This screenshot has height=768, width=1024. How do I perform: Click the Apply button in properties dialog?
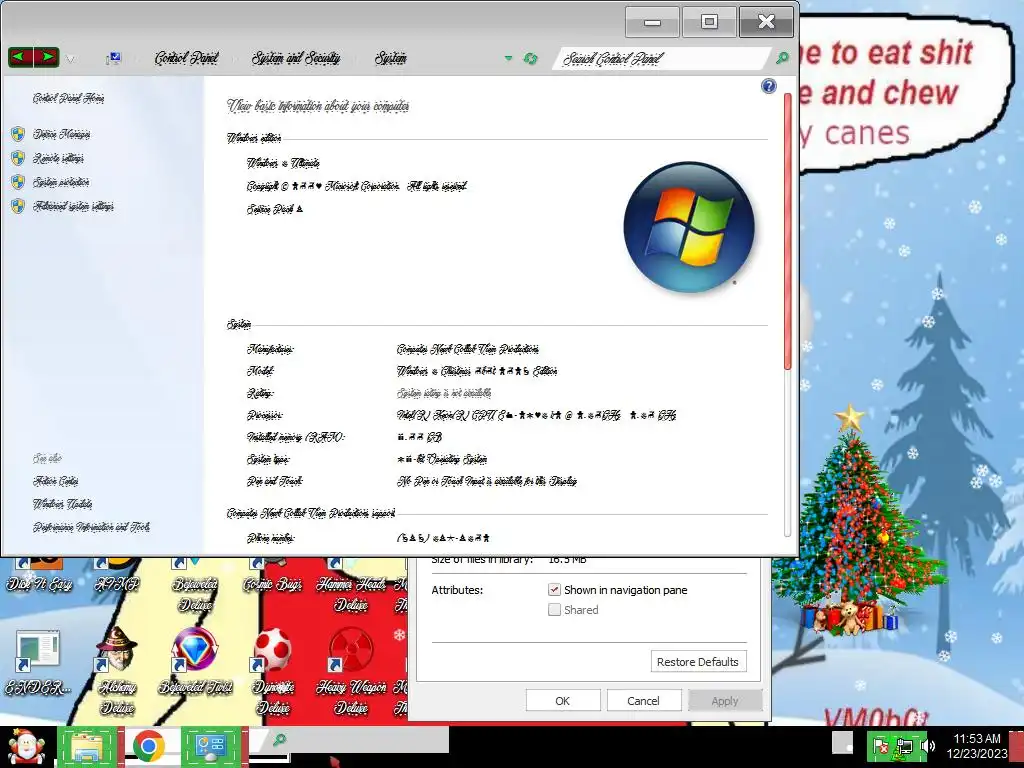pyautogui.click(x=725, y=701)
